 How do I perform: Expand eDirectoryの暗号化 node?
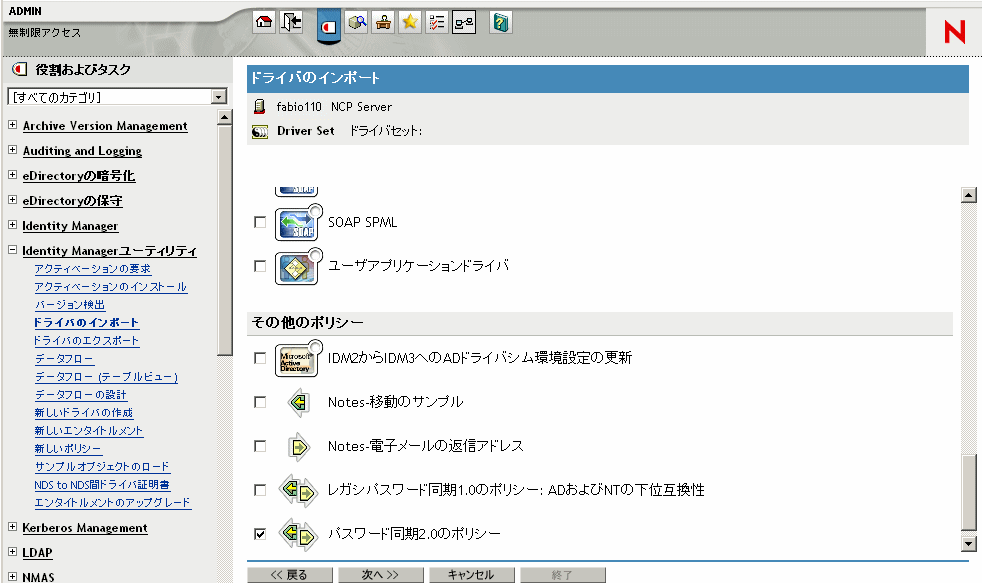13,175
